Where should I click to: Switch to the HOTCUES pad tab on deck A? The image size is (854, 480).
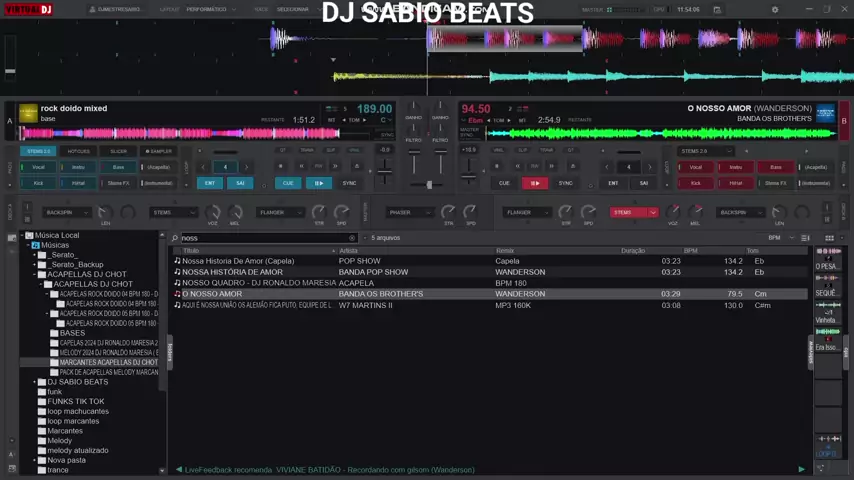click(x=78, y=151)
